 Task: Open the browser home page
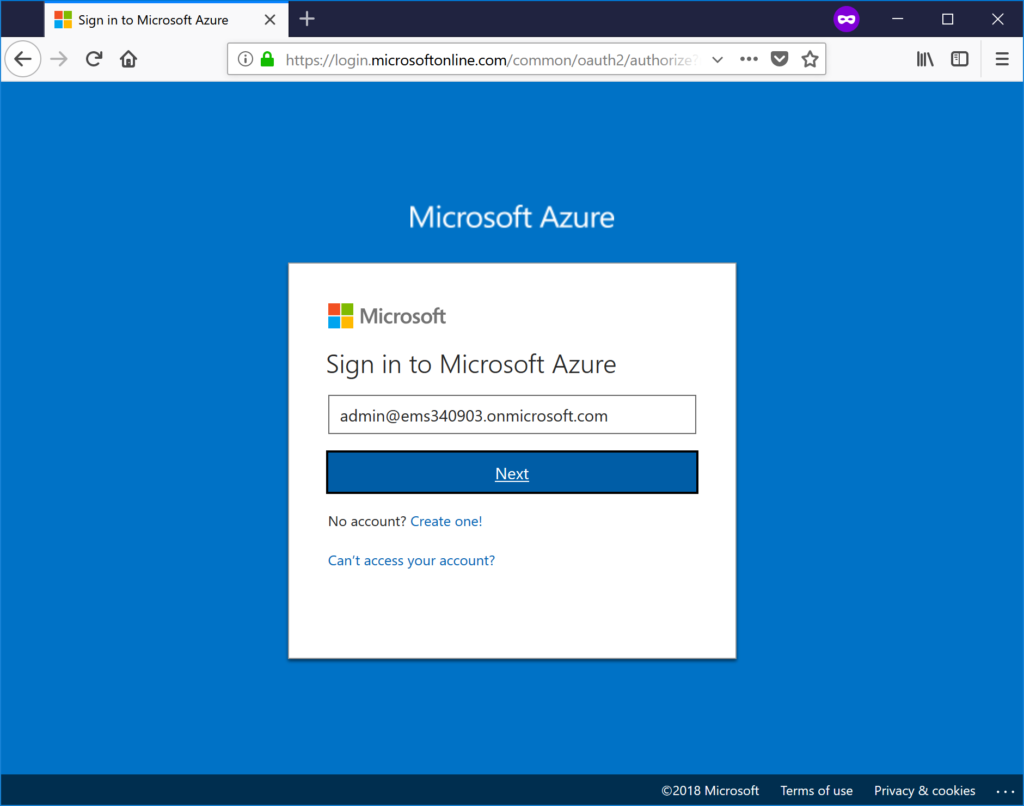(129, 59)
